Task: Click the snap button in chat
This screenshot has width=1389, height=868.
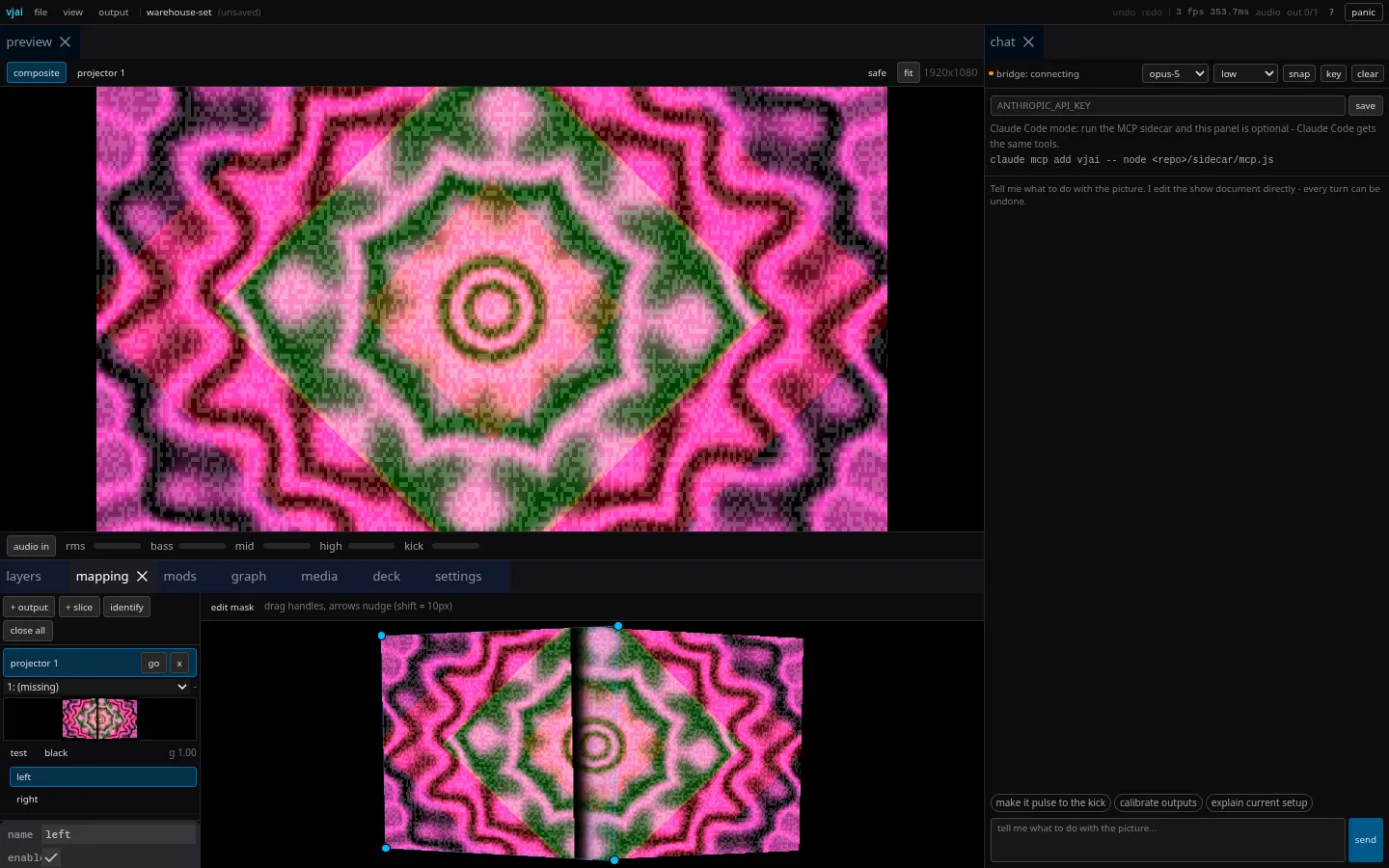Action: pos(1299,73)
